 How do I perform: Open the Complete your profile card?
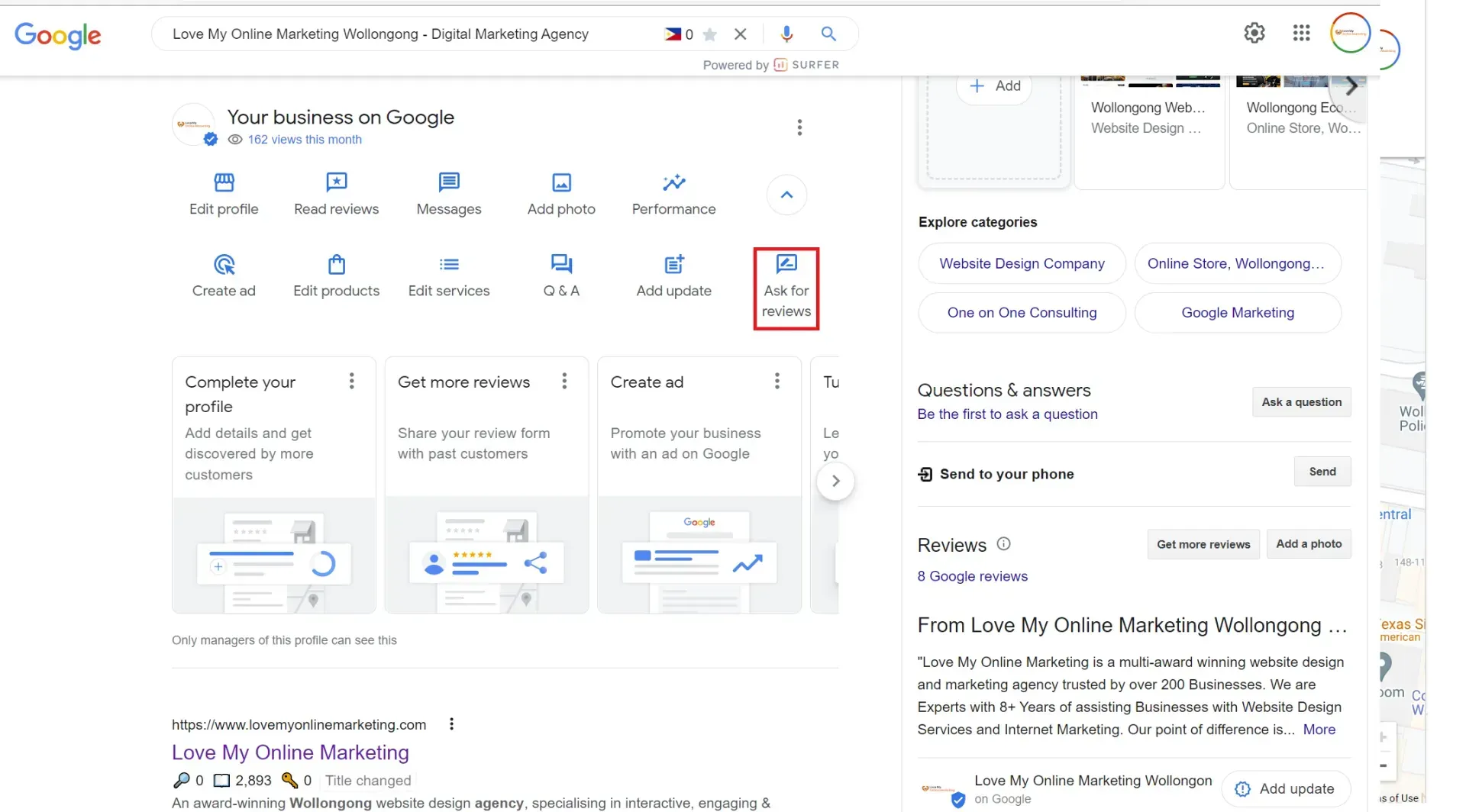(x=273, y=485)
